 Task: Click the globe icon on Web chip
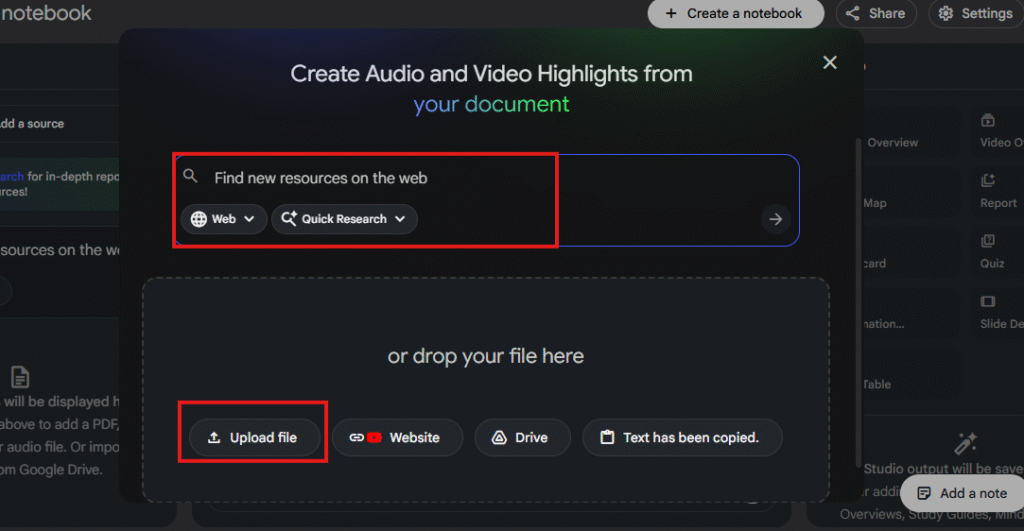[199, 219]
